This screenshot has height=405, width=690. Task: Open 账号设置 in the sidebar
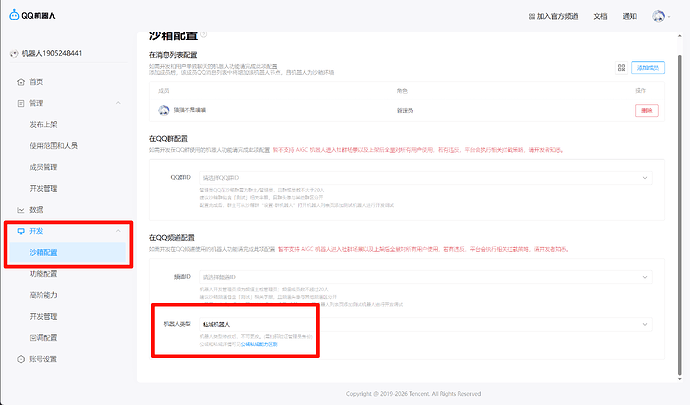tap(43, 359)
